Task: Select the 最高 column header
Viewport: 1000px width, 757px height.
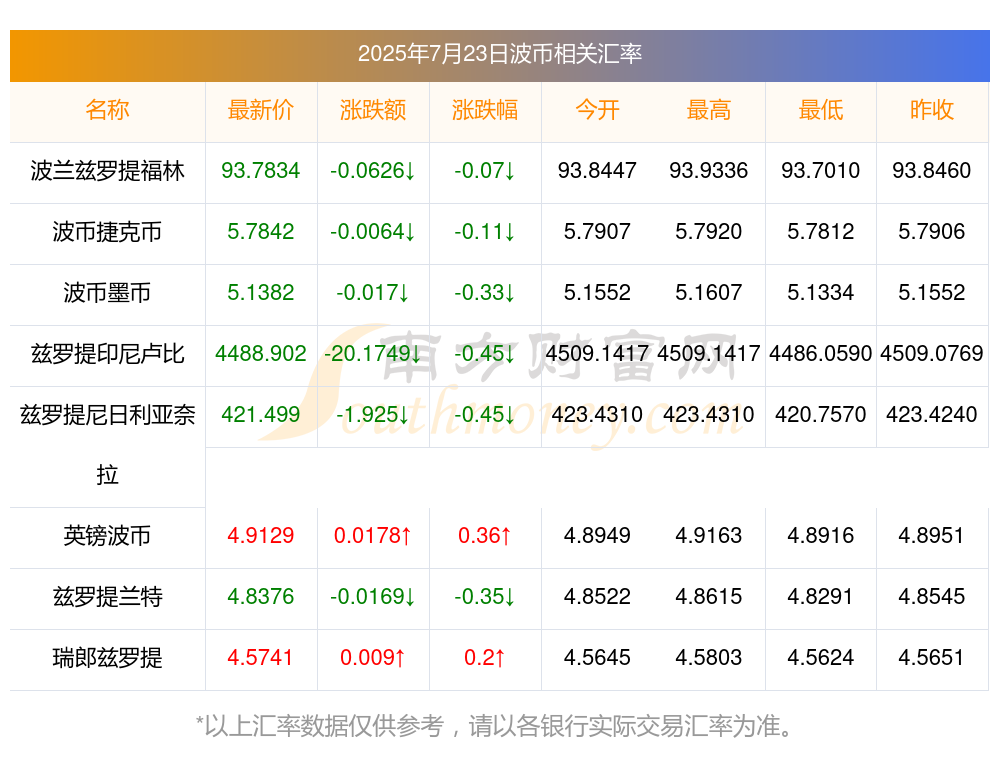Action: coord(709,110)
